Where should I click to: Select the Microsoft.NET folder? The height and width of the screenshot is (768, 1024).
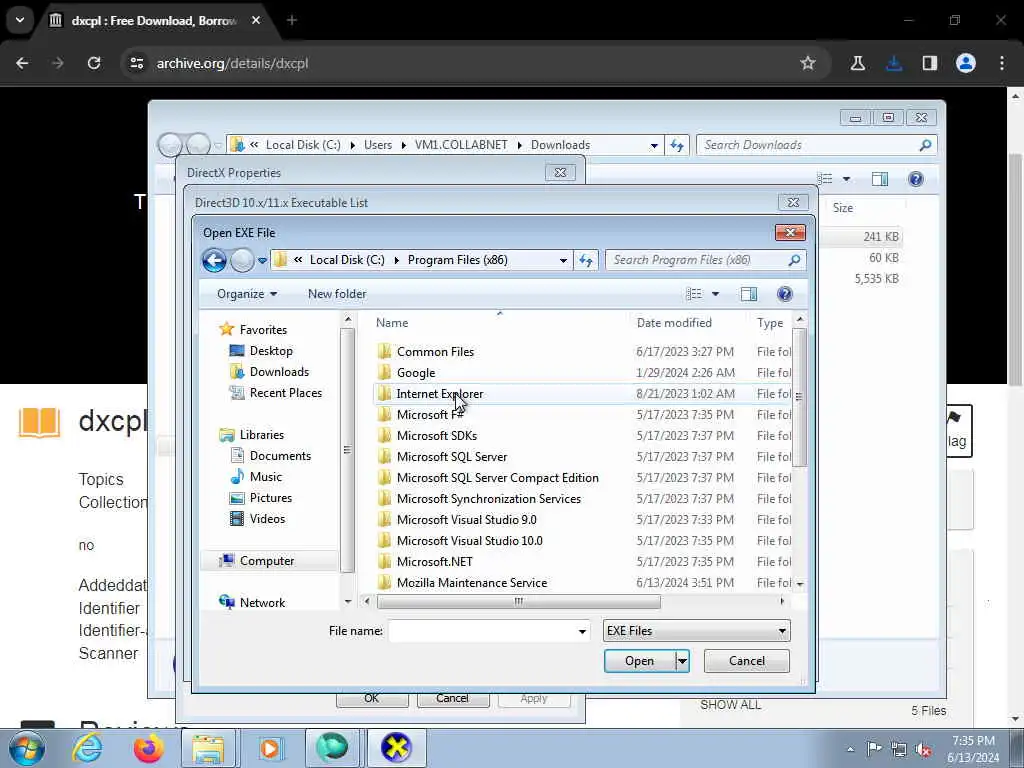434,561
